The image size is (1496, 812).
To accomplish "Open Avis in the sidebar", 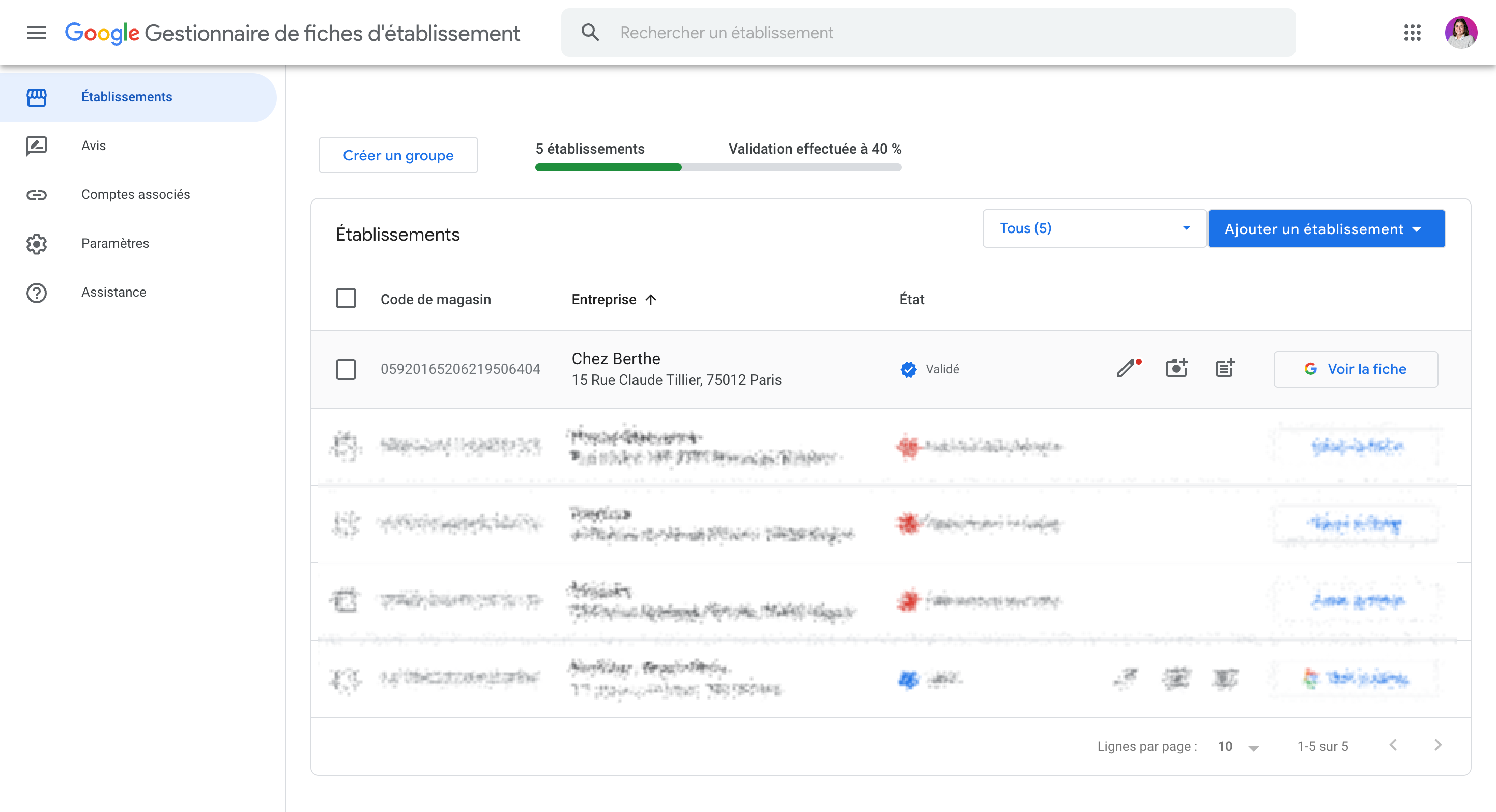I will [x=138, y=146].
